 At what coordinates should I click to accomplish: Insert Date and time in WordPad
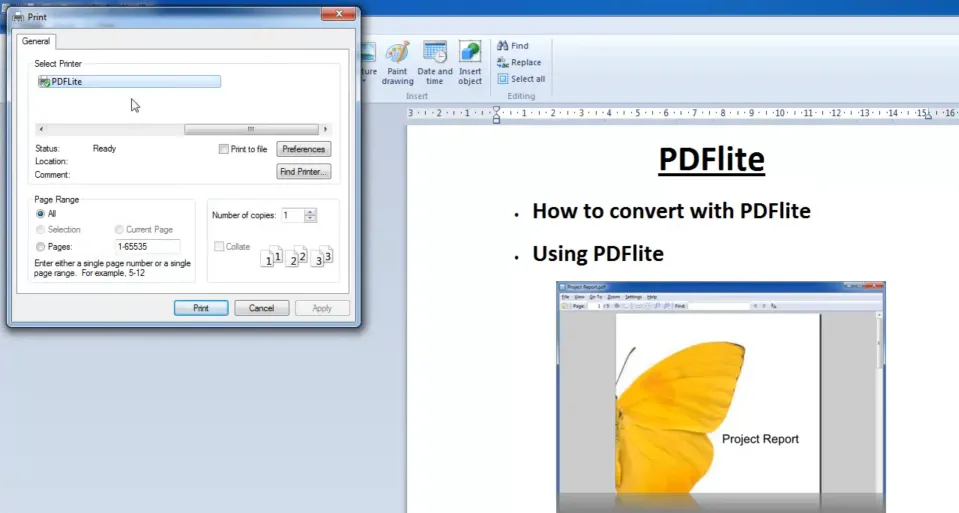[x=435, y=63]
